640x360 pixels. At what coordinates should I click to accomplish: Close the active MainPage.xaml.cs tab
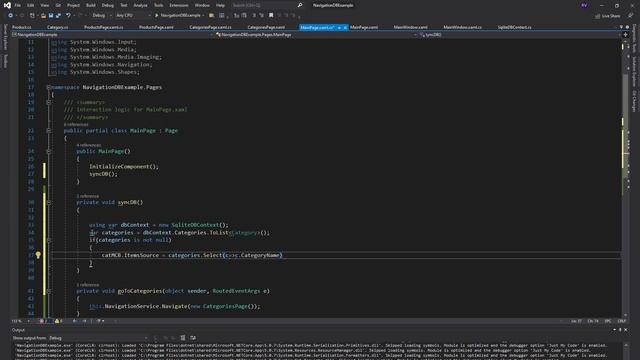tap(345, 27)
